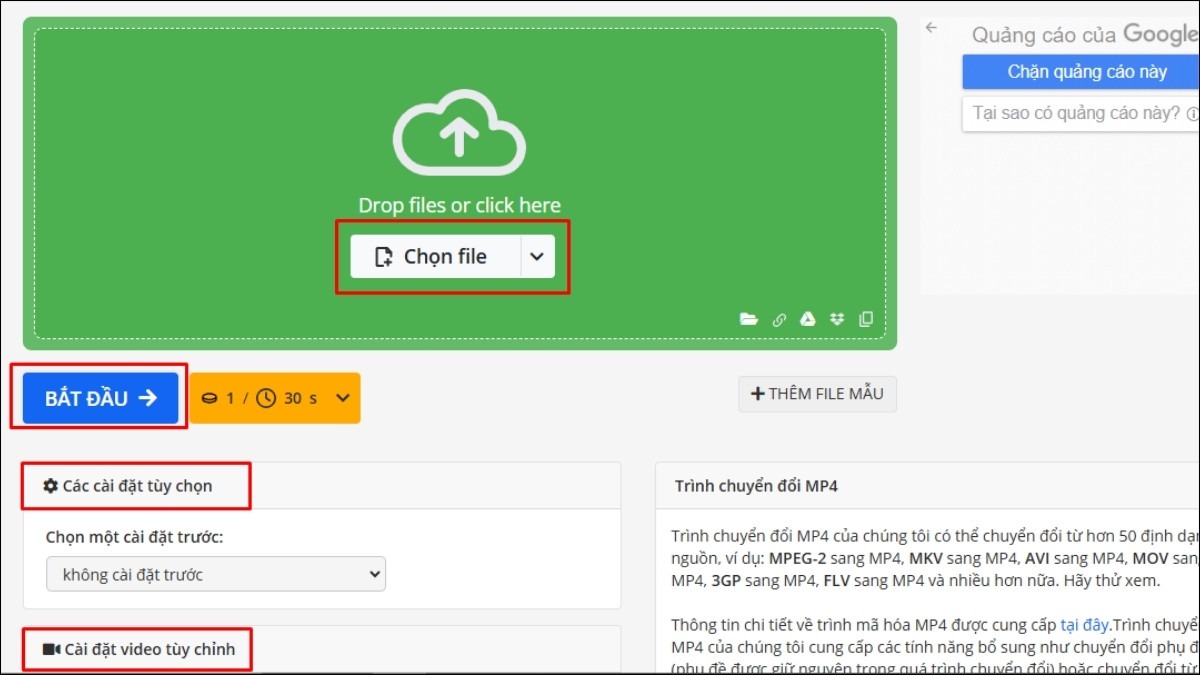Click "Quảng cáo của Google" text
1200x675 pixels.
1085,34
